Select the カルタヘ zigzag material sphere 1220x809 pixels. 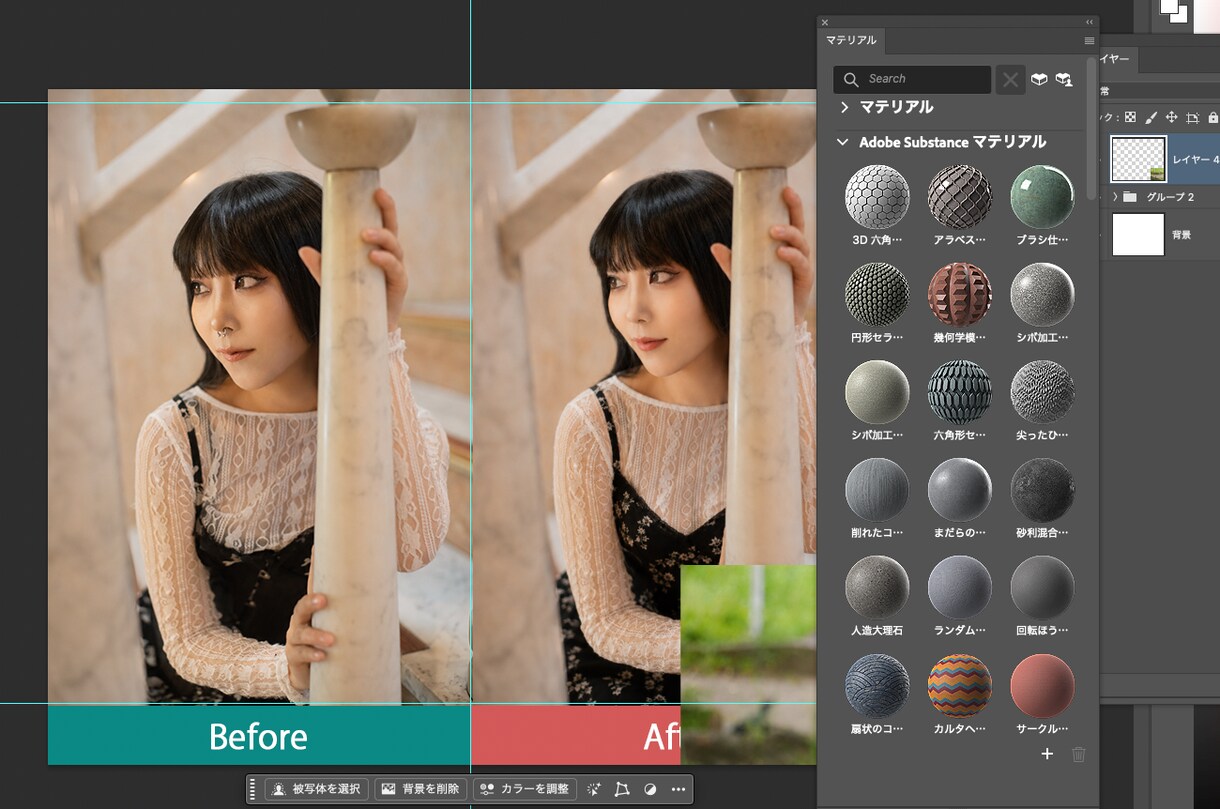[960, 686]
